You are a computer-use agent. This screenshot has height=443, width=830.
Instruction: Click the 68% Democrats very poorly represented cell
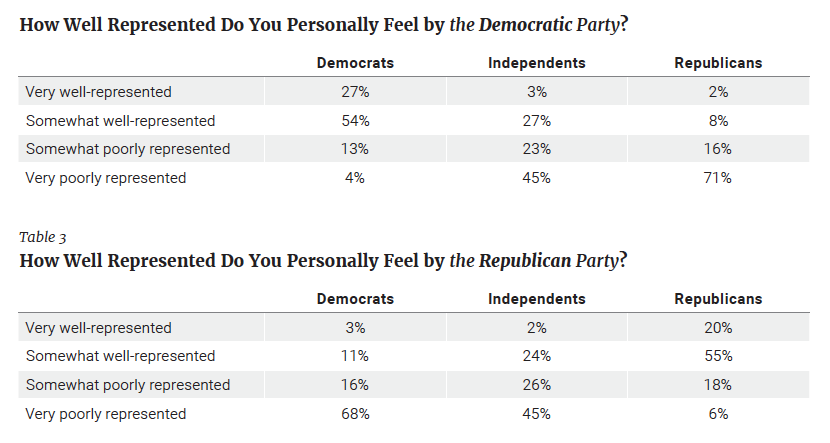(x=355, y=414)
